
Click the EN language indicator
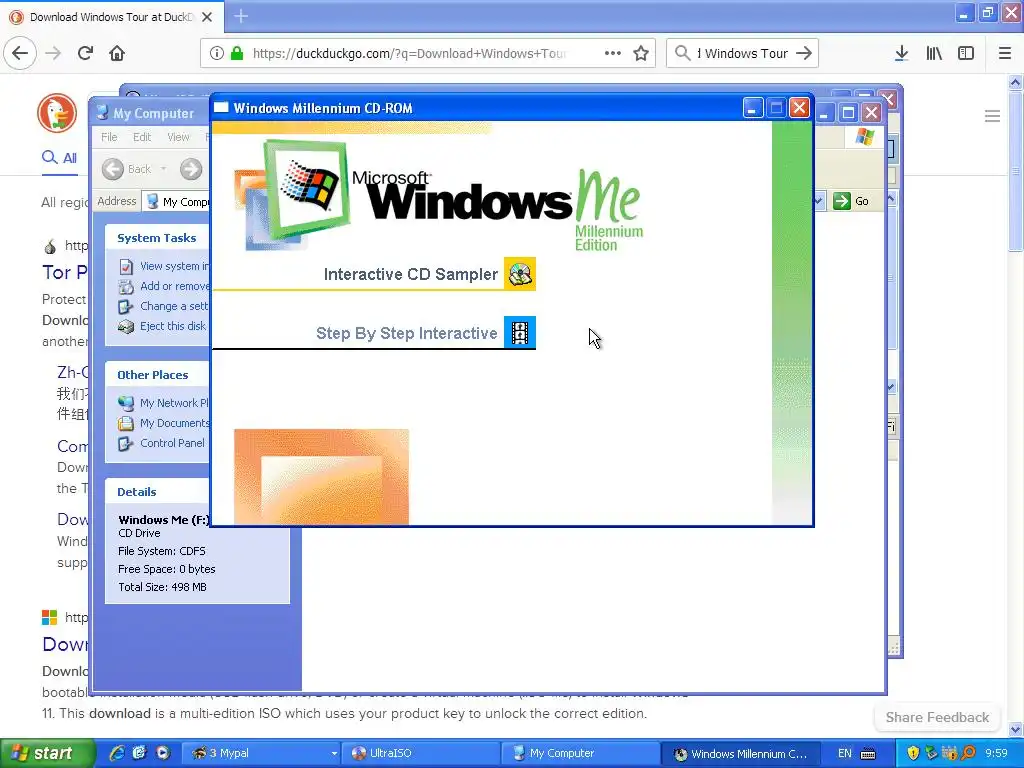(x=844, y=753)
